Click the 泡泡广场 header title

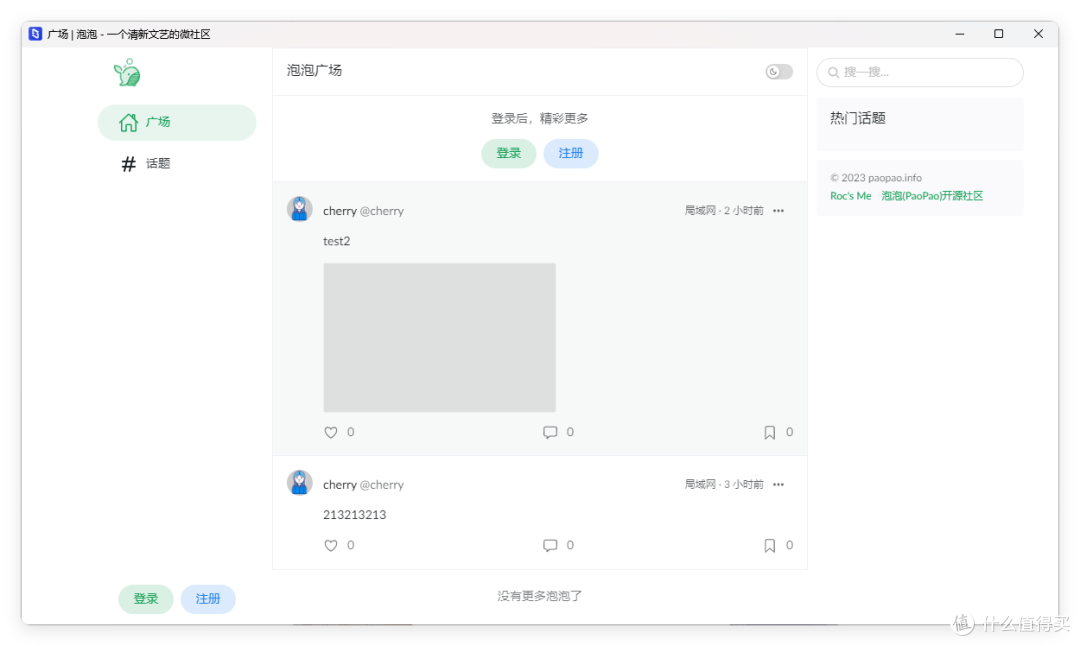pyautogui.click(x=314, y=70)
